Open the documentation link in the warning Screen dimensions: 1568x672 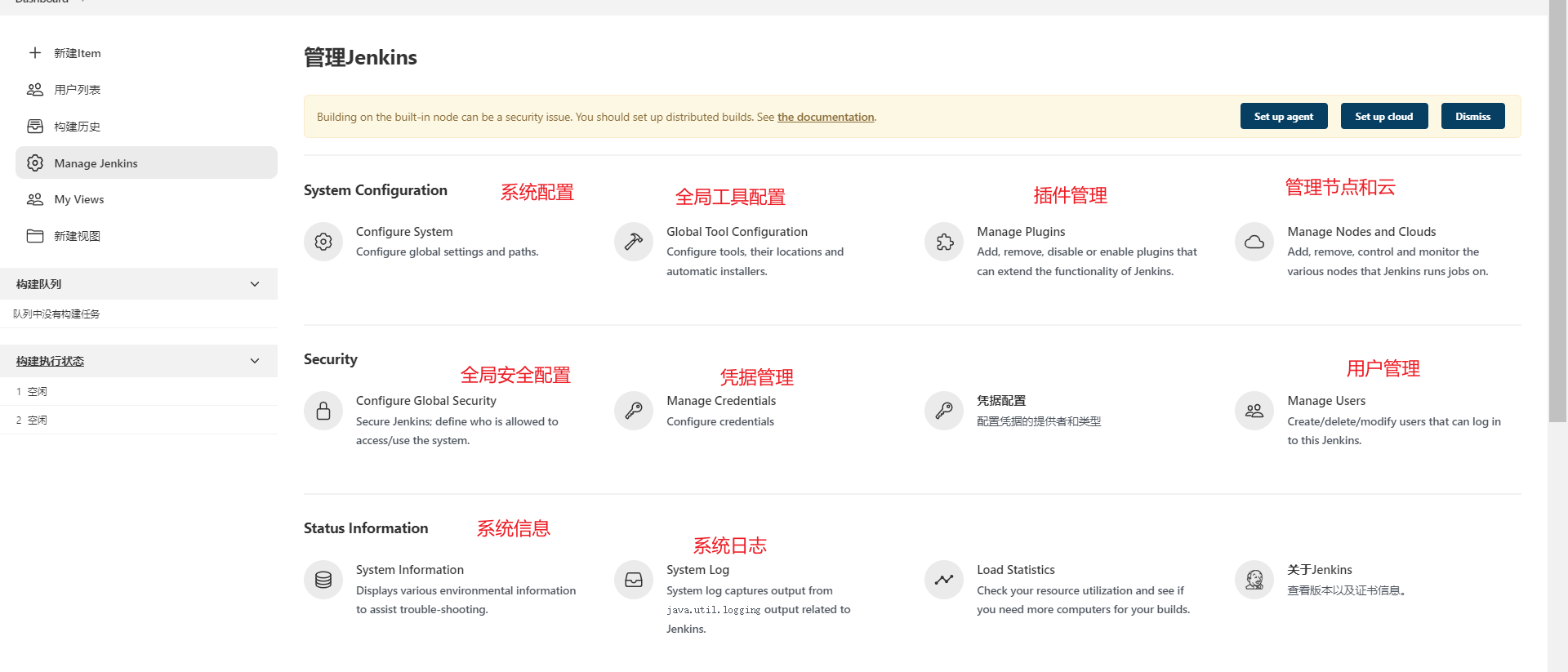pos(826,117)
